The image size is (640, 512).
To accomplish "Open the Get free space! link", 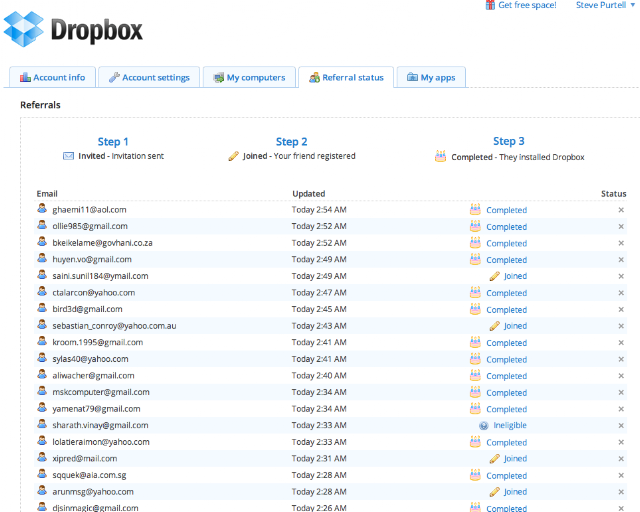I will (x=527, y=5).
